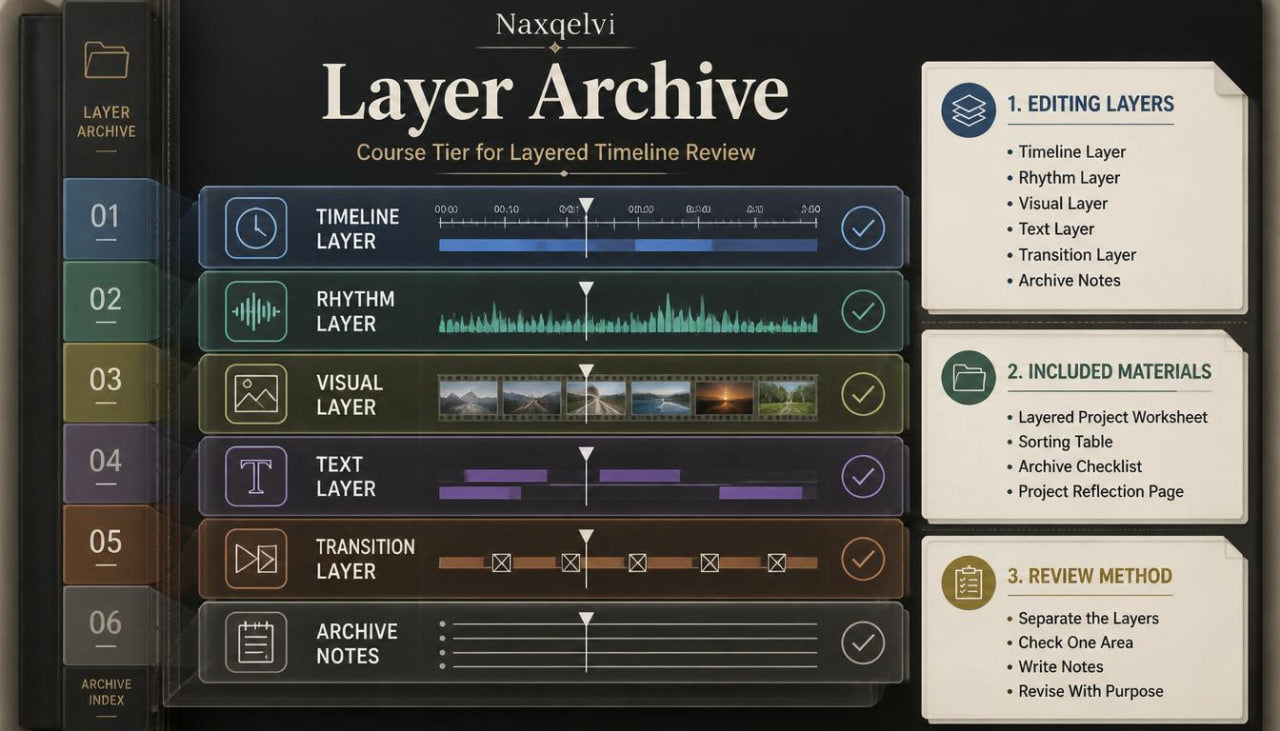The width and height of the screenshot is (1280, 731).
Task: Click the upper-left purple Text Layer clip
Action: click(506, 476)
